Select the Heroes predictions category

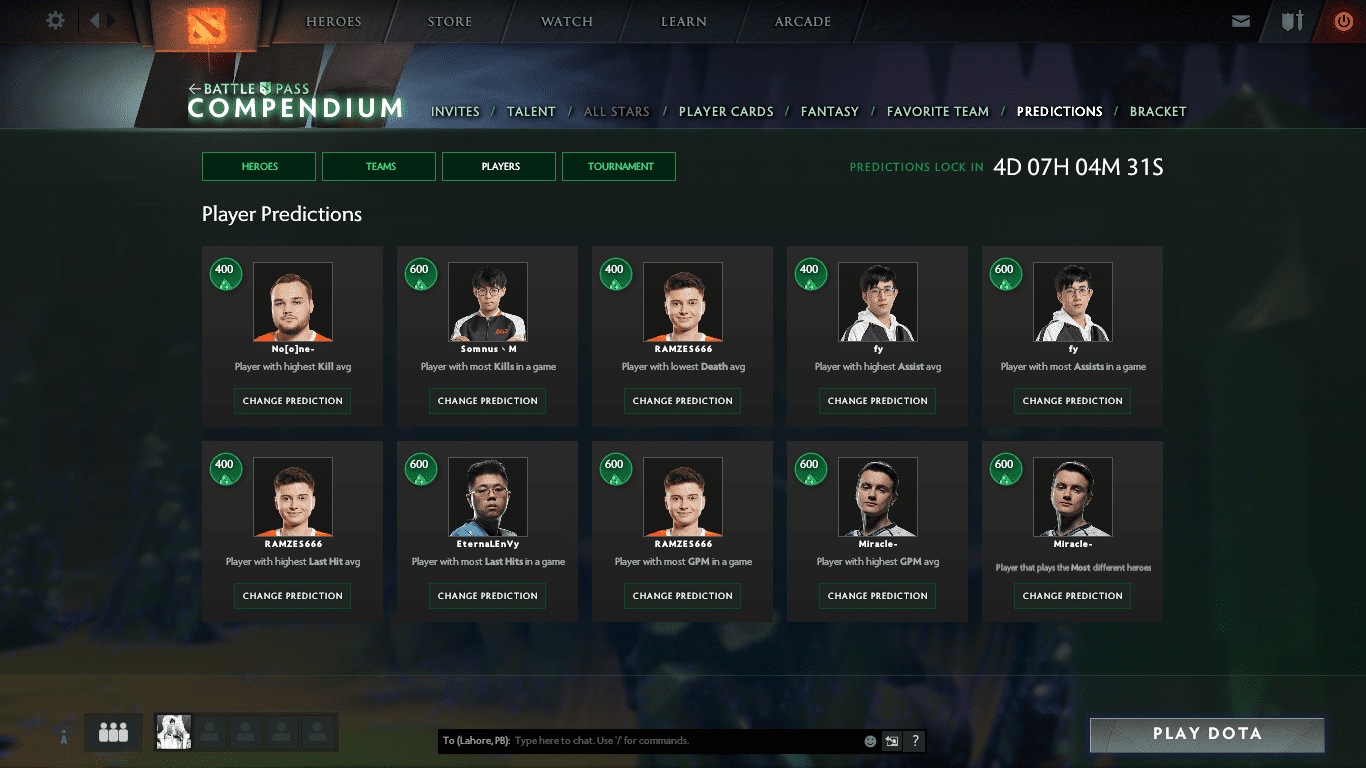259,167
